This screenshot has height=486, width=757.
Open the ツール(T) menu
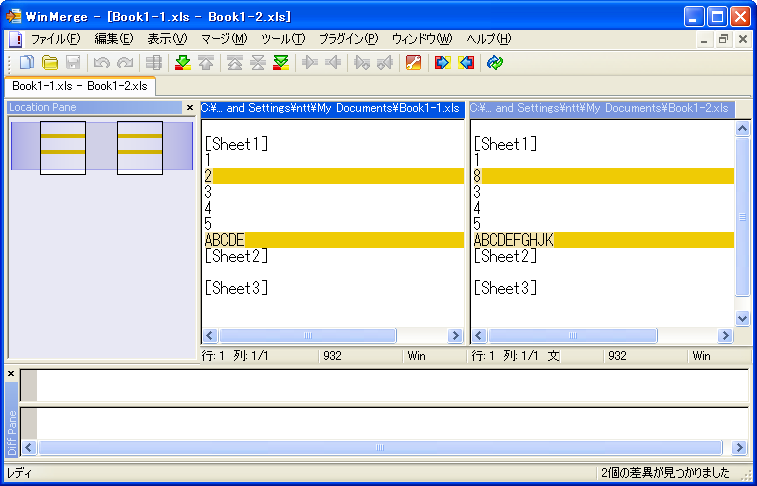coord(283,39)
